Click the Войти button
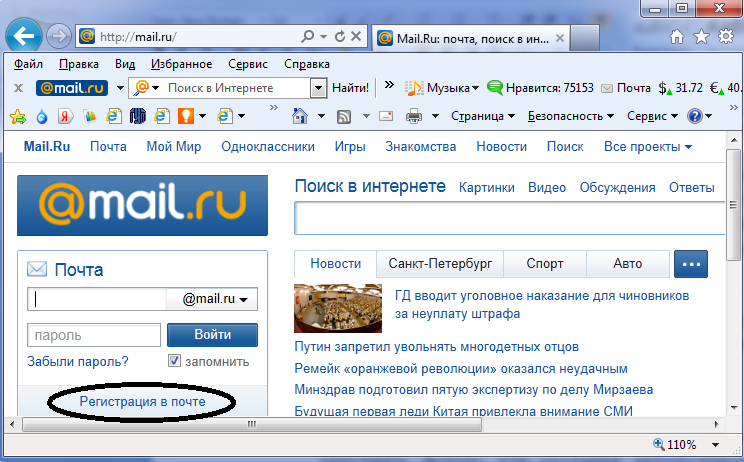This screenshot has height=462, width=744. point(212,335)
